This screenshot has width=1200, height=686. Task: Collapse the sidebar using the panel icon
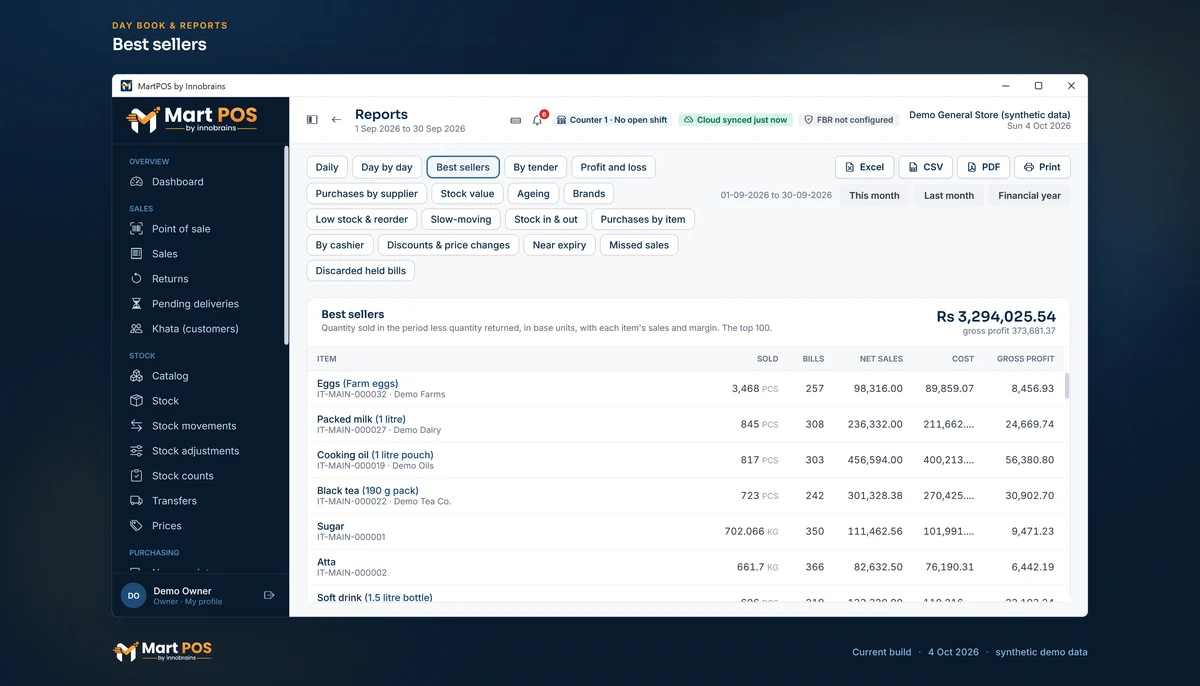[x=312, y=120]
